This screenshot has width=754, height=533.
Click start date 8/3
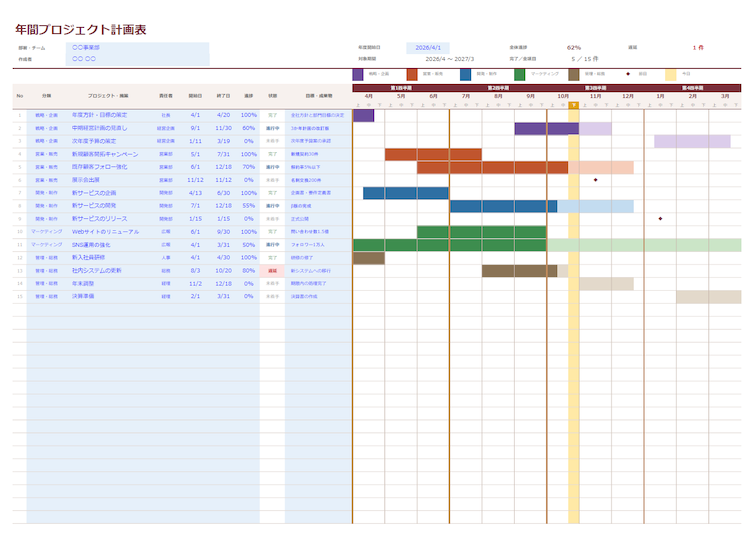coord(195,271)
